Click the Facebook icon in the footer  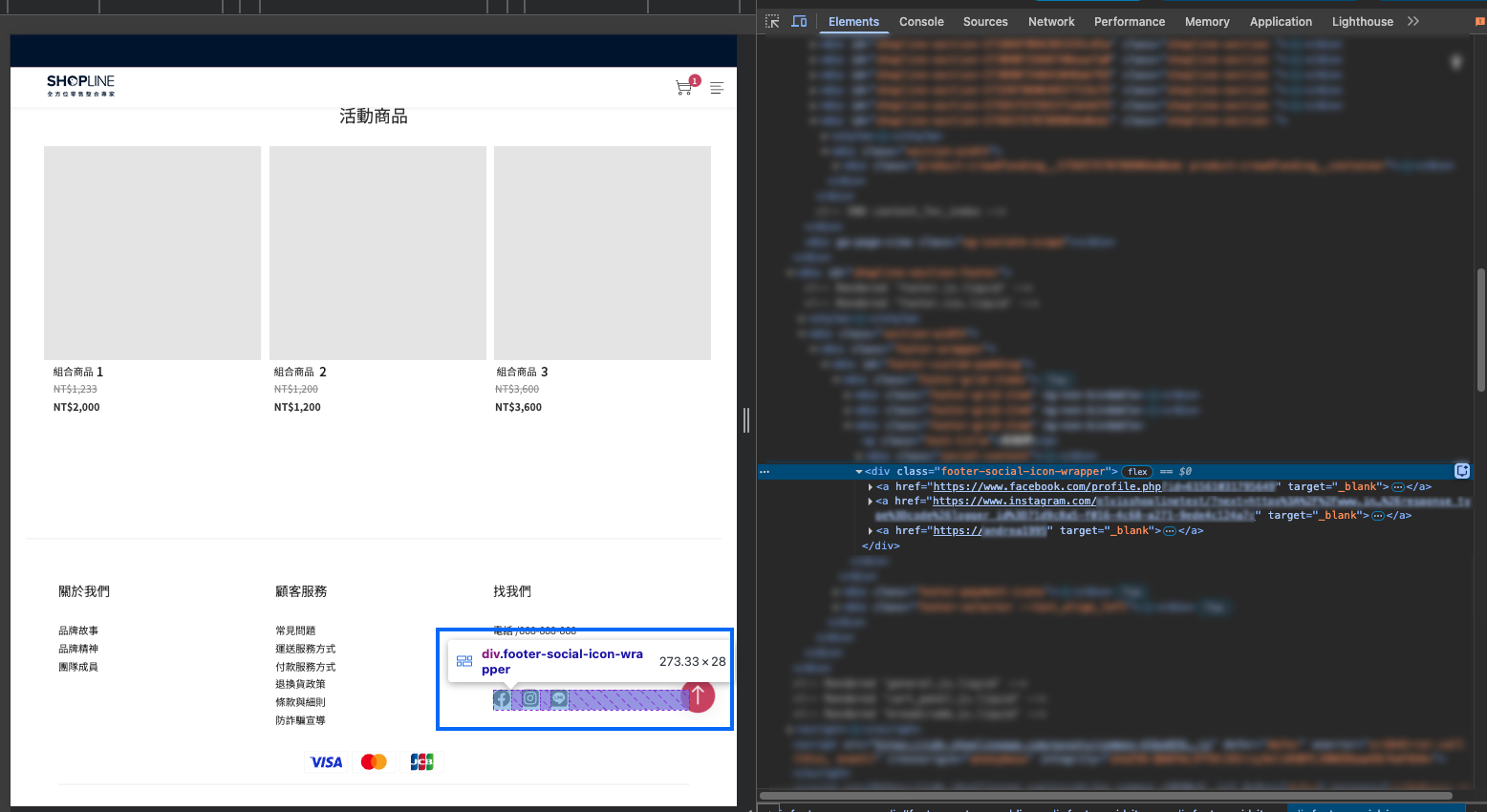(503, 699)
